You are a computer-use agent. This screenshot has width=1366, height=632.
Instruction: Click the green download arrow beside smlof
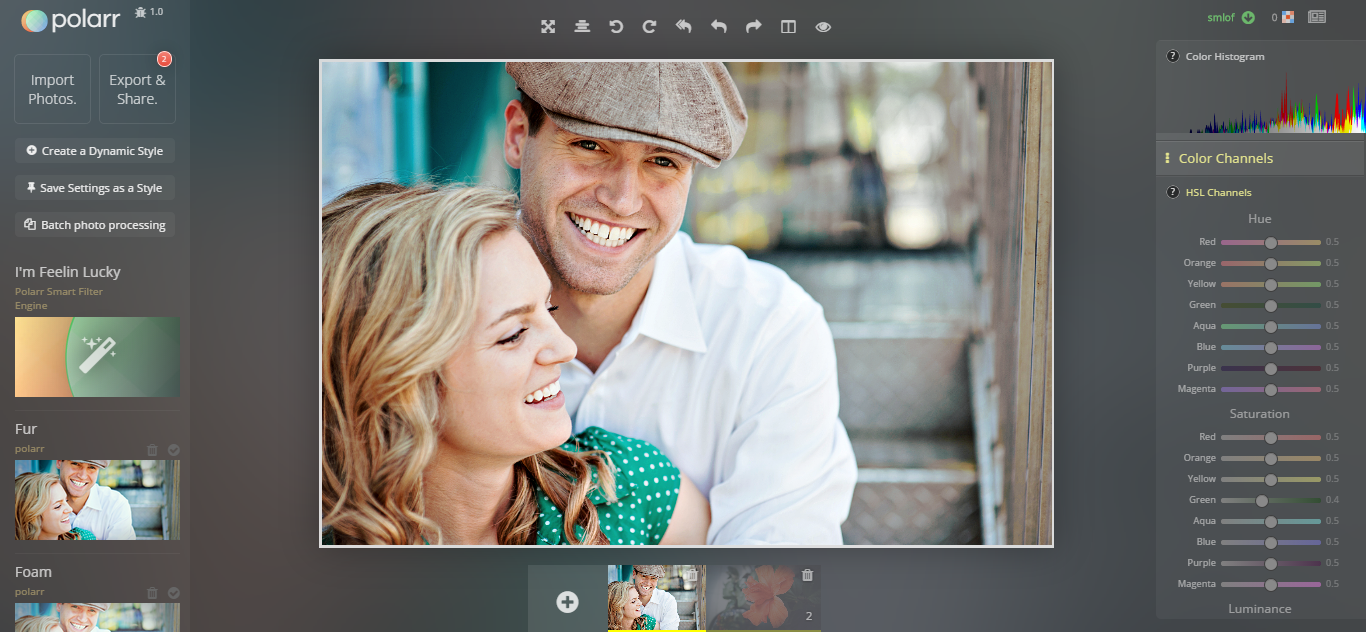1248,17
